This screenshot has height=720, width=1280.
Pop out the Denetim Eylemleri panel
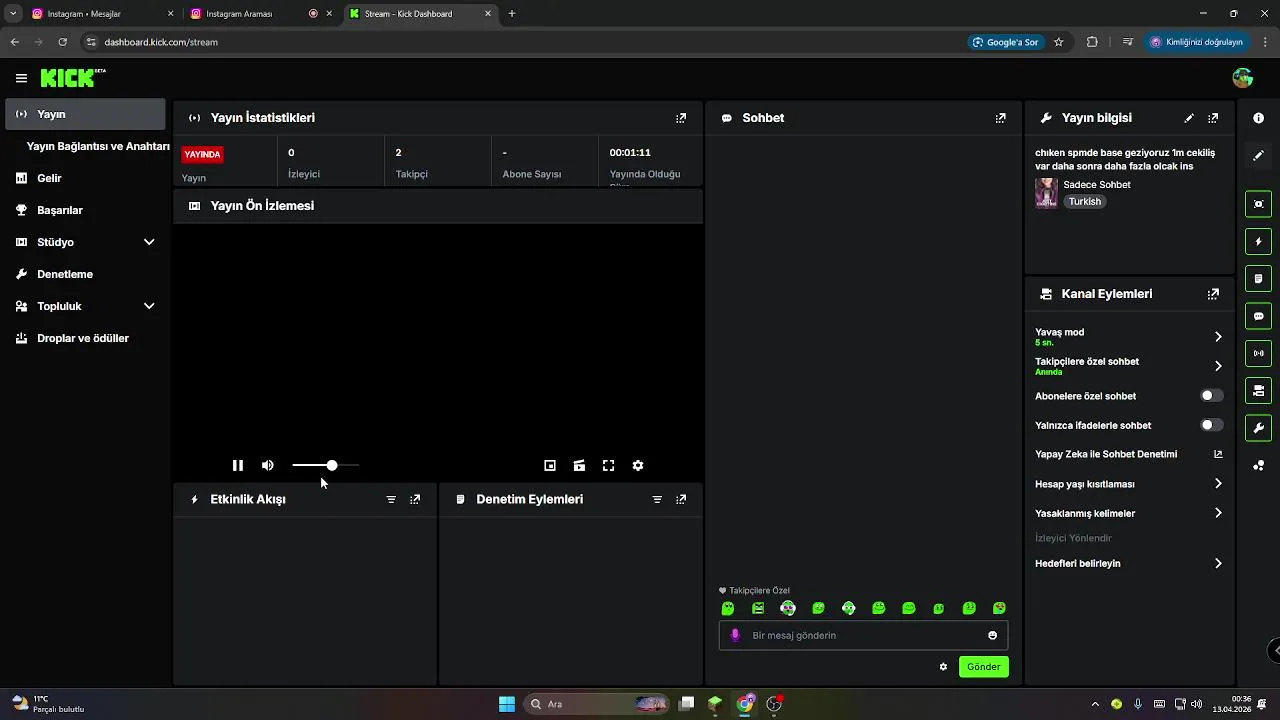681,499
